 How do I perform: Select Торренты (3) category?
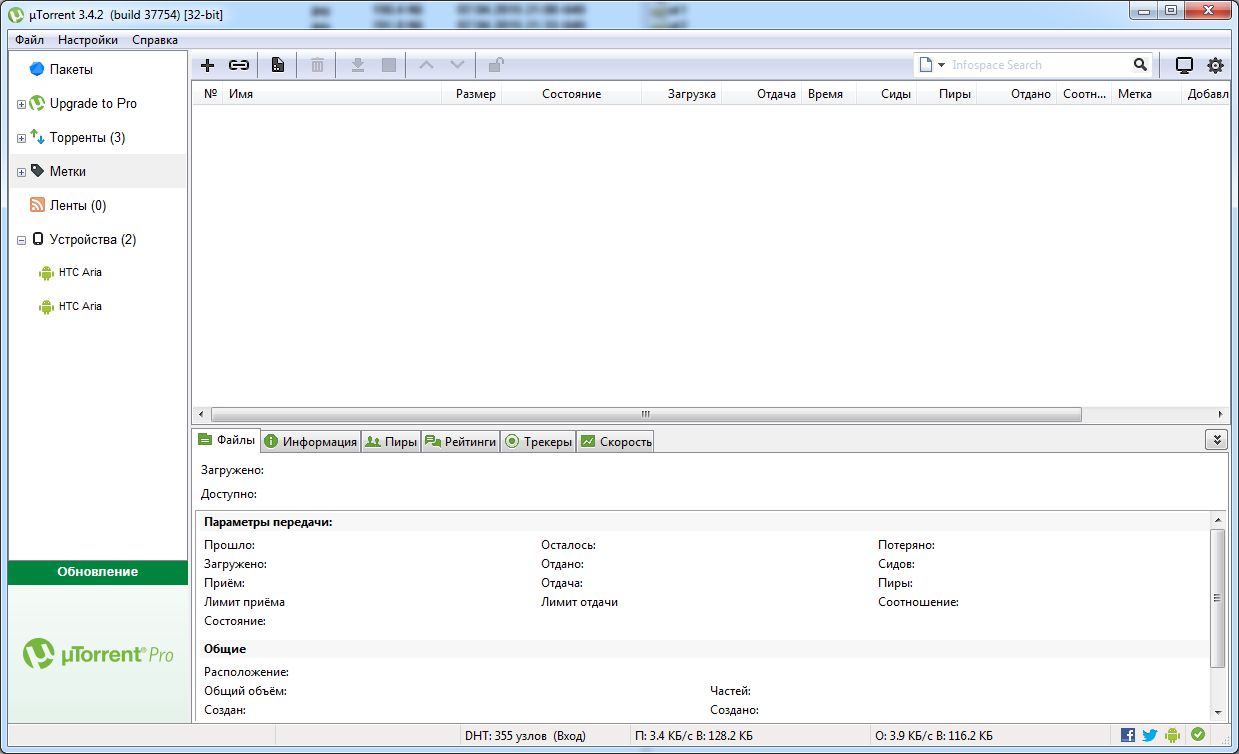pyautogui.click(x=98, y=137)
